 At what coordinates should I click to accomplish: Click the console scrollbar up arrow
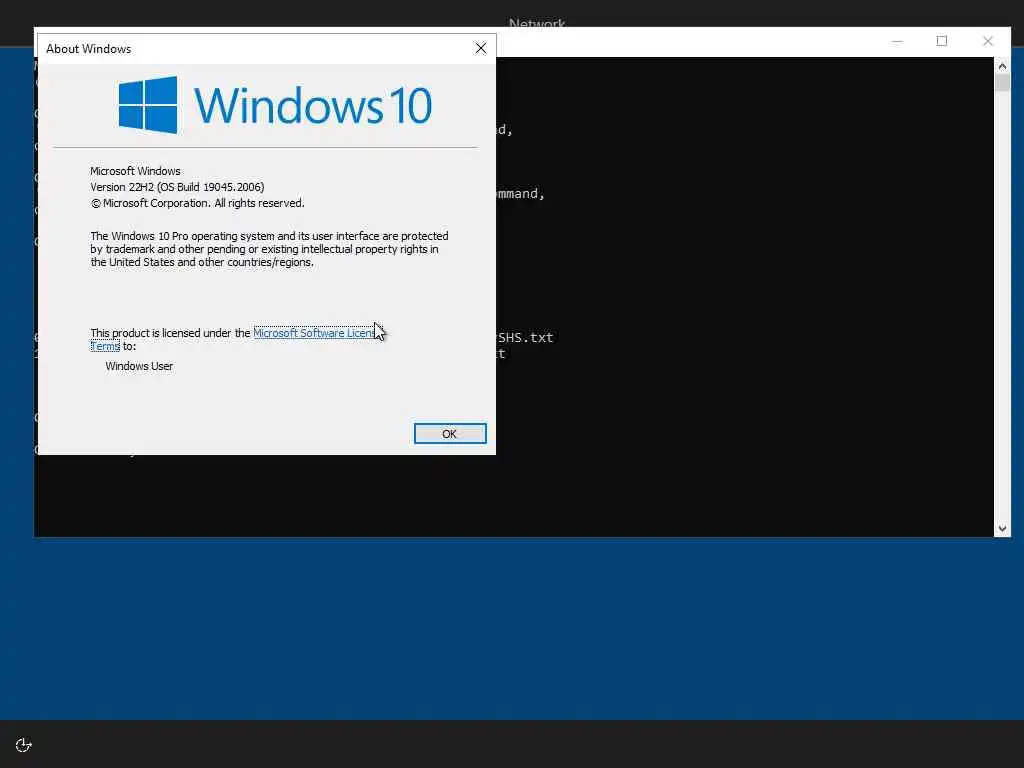click(1002, 66)
